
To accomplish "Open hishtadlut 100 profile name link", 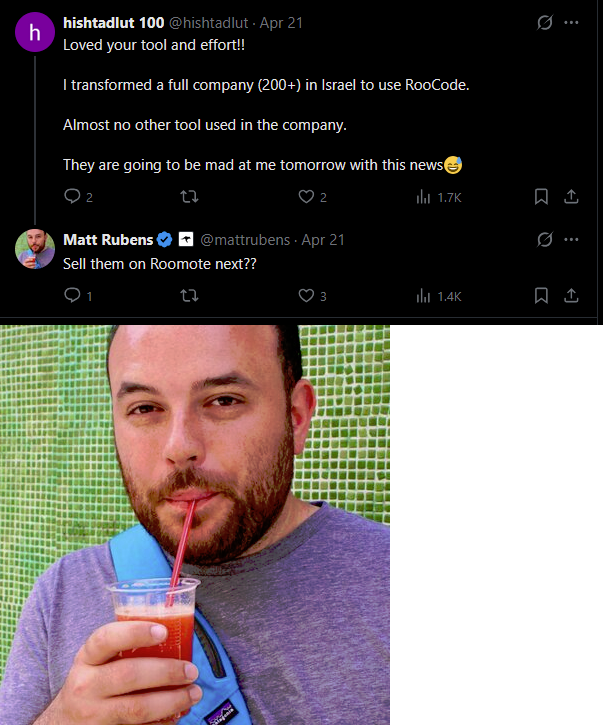I will [x=113, y=23].
